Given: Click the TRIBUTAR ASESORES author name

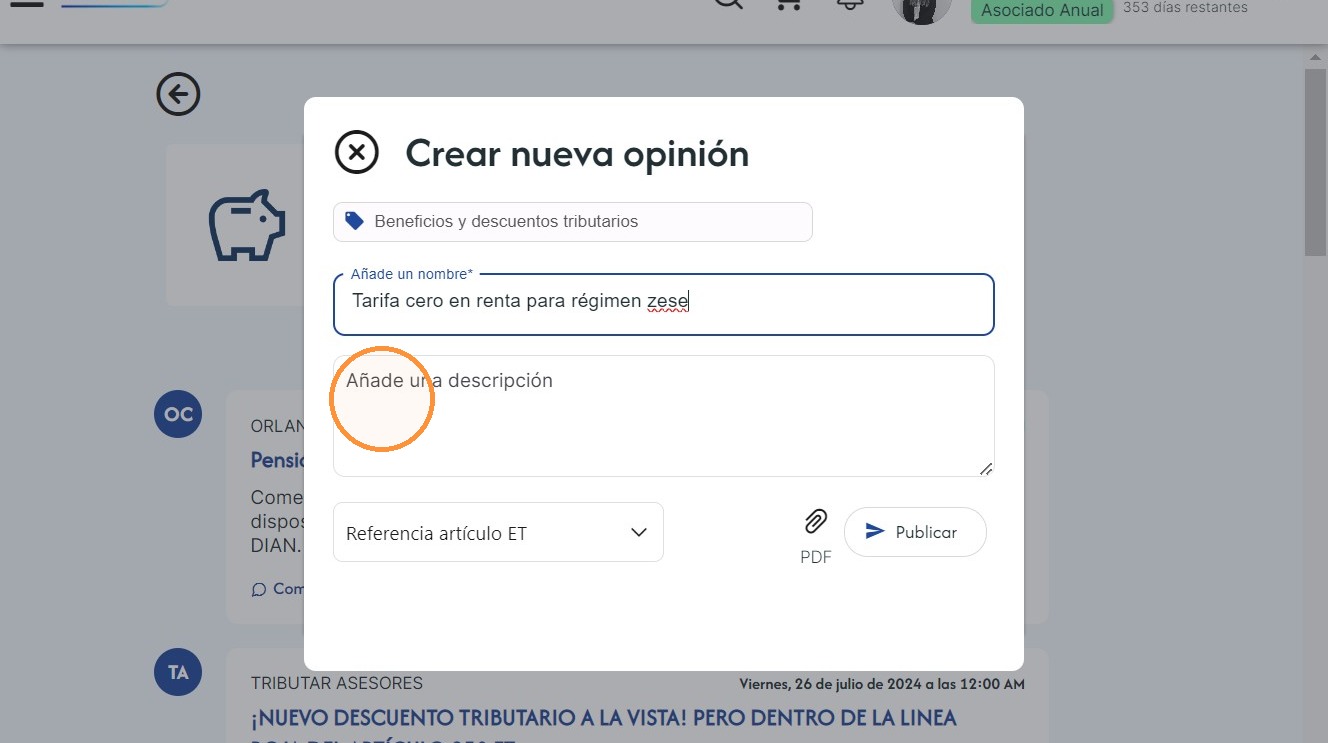Looking at the screenshot, I should 337,683.
